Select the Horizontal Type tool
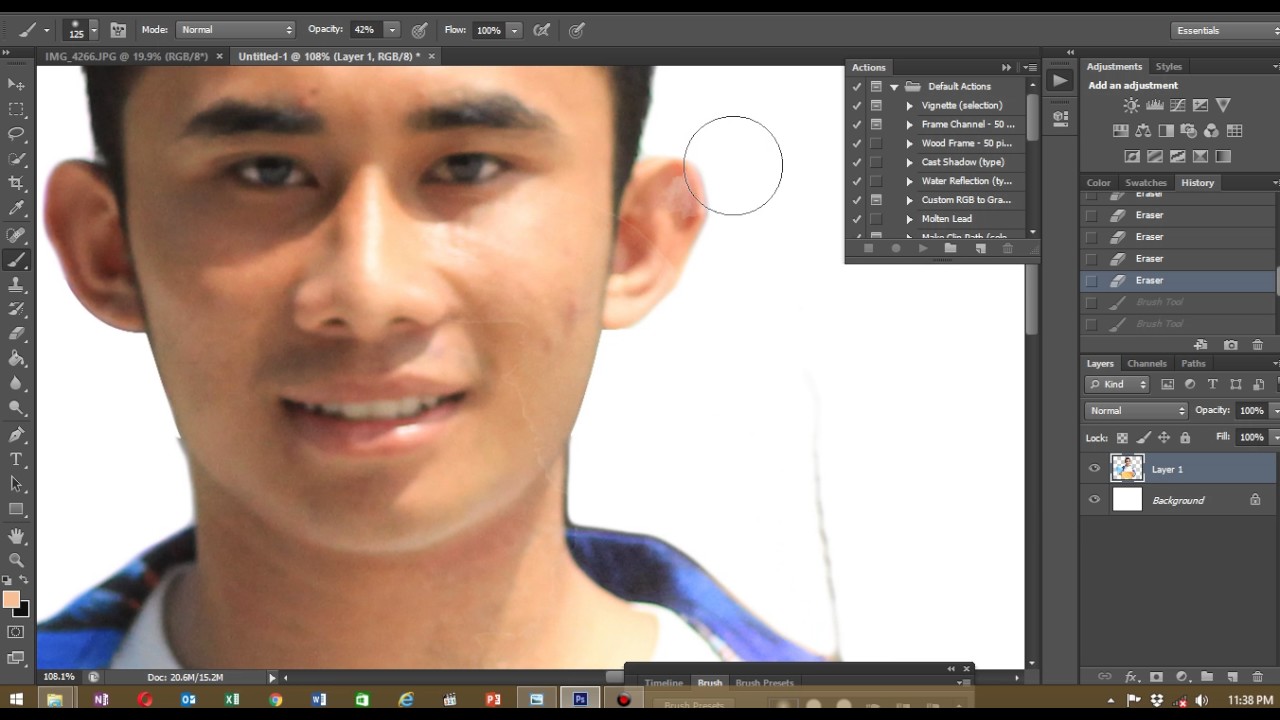This screenshot has height=720, width=1280. 16,459
